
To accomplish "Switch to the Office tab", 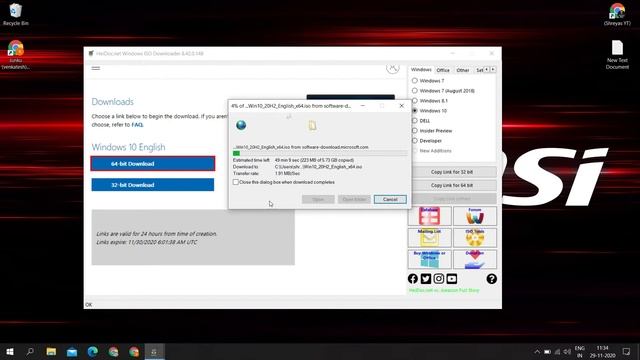I will pyautogui.click(x=443, y=70).
